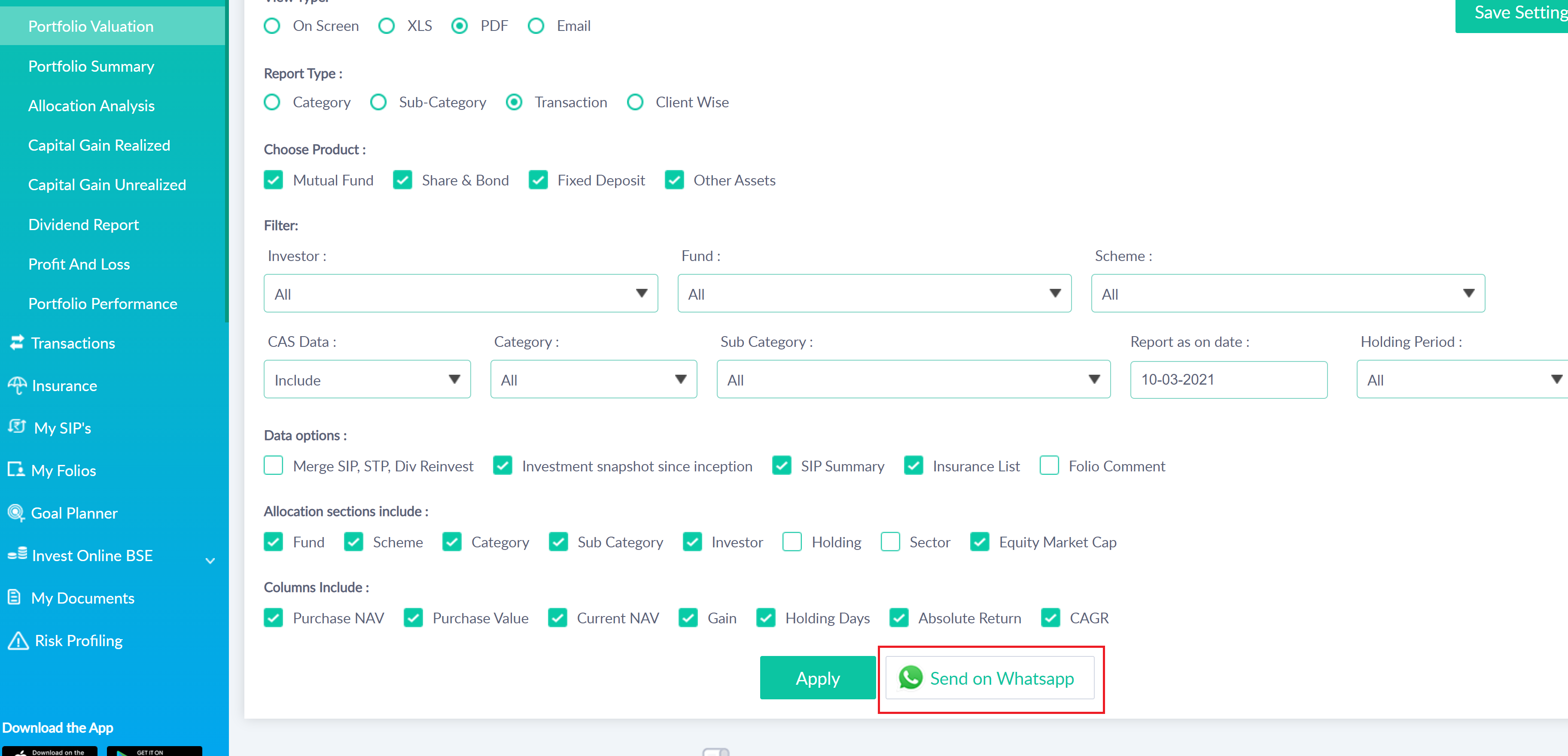
Task: Click the My SIP's icon
Action: (x=17, y=427)
